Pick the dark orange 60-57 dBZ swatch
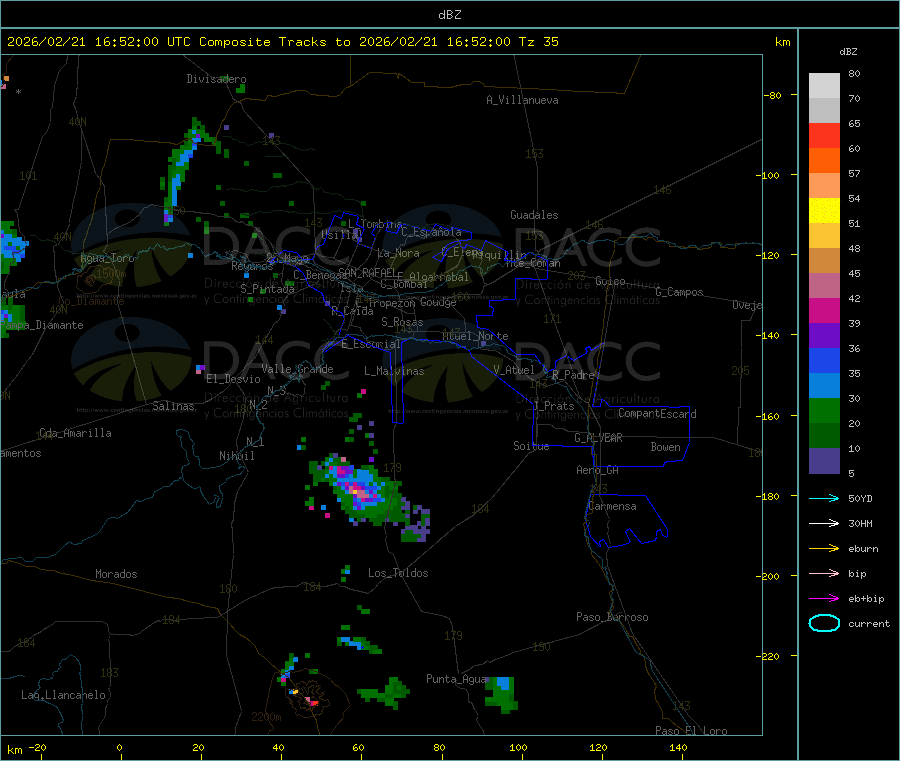Viewport: 900px width, 761px height. 824,161
